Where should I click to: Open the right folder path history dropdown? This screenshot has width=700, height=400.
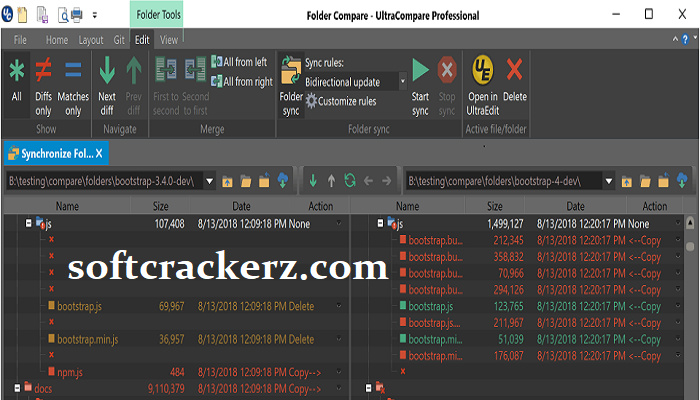(609, 181)
